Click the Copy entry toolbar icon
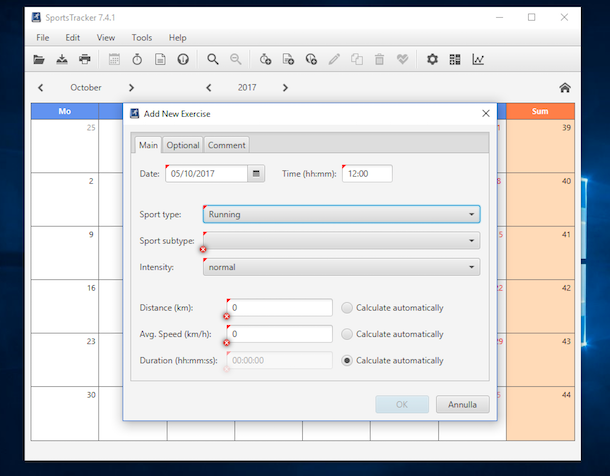The image size is (610, 476). click(357, 60)
